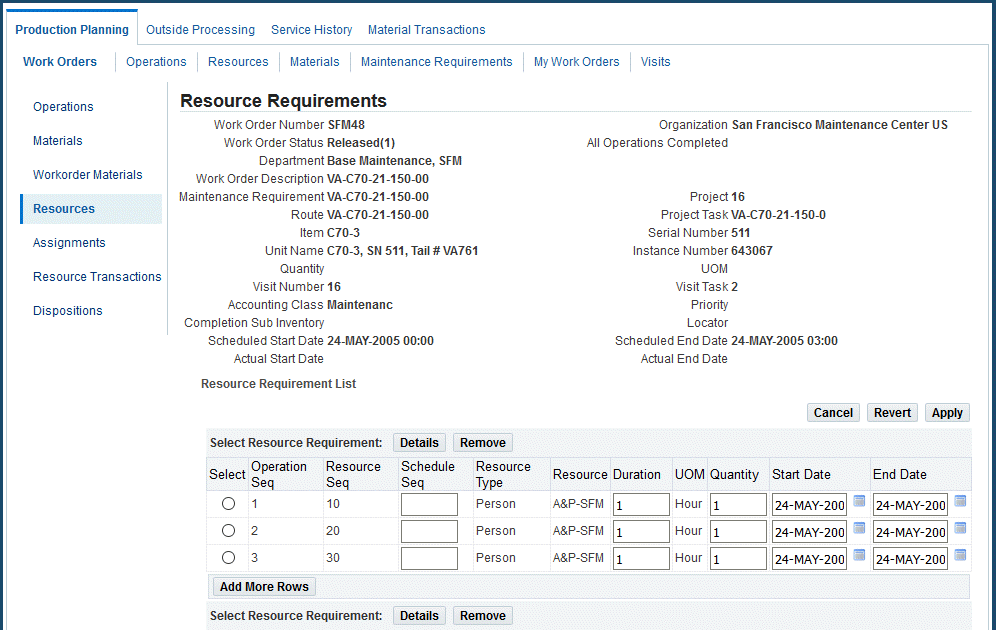Click the Add More Rows button

pos(264,587)
